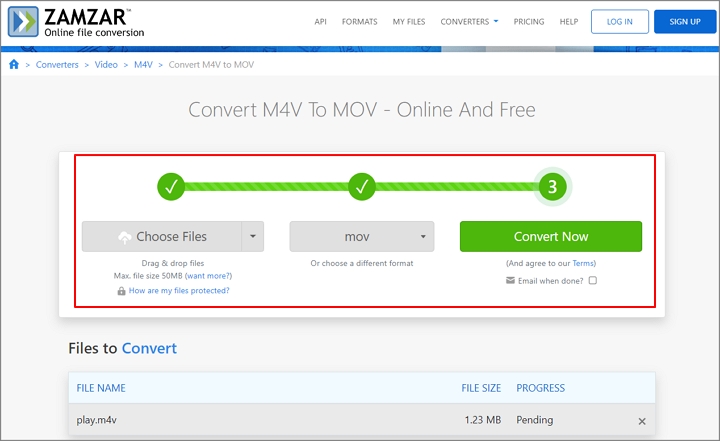The height and width of the screenshot is (441, 720).
Task: Click the step 3 circle
Action: 552,187
